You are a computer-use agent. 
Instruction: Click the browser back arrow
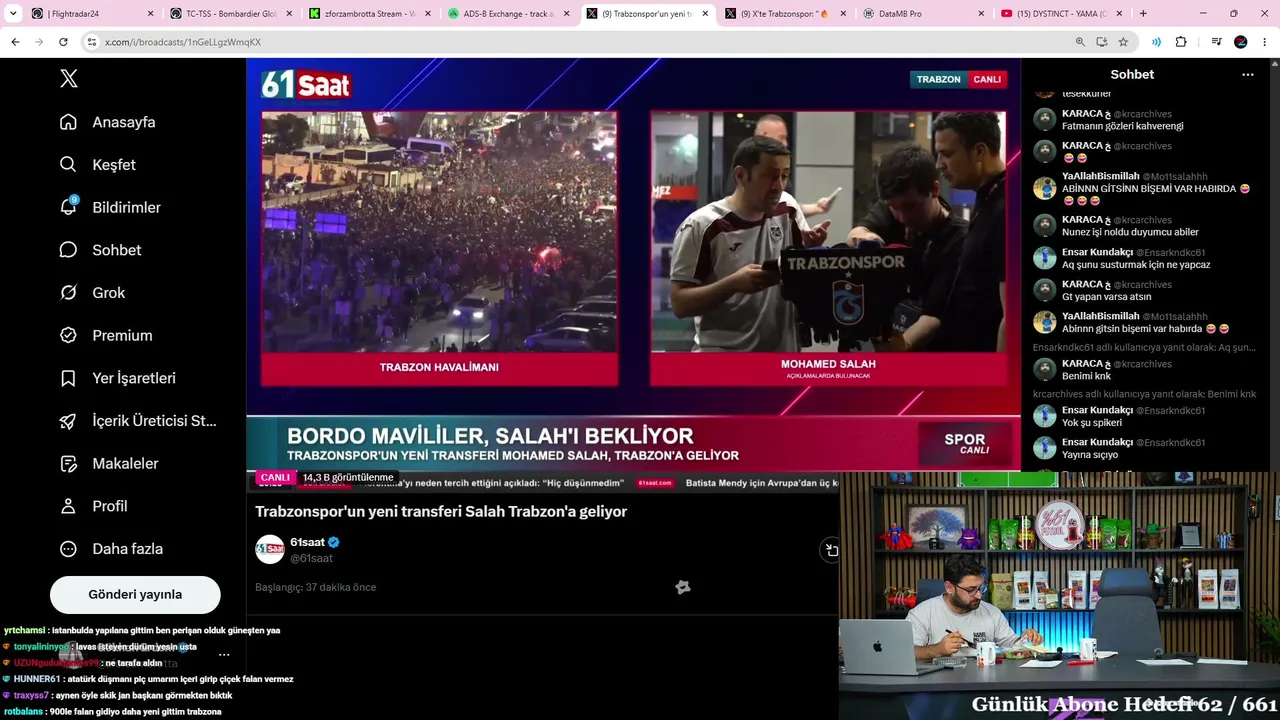[15, 42]
